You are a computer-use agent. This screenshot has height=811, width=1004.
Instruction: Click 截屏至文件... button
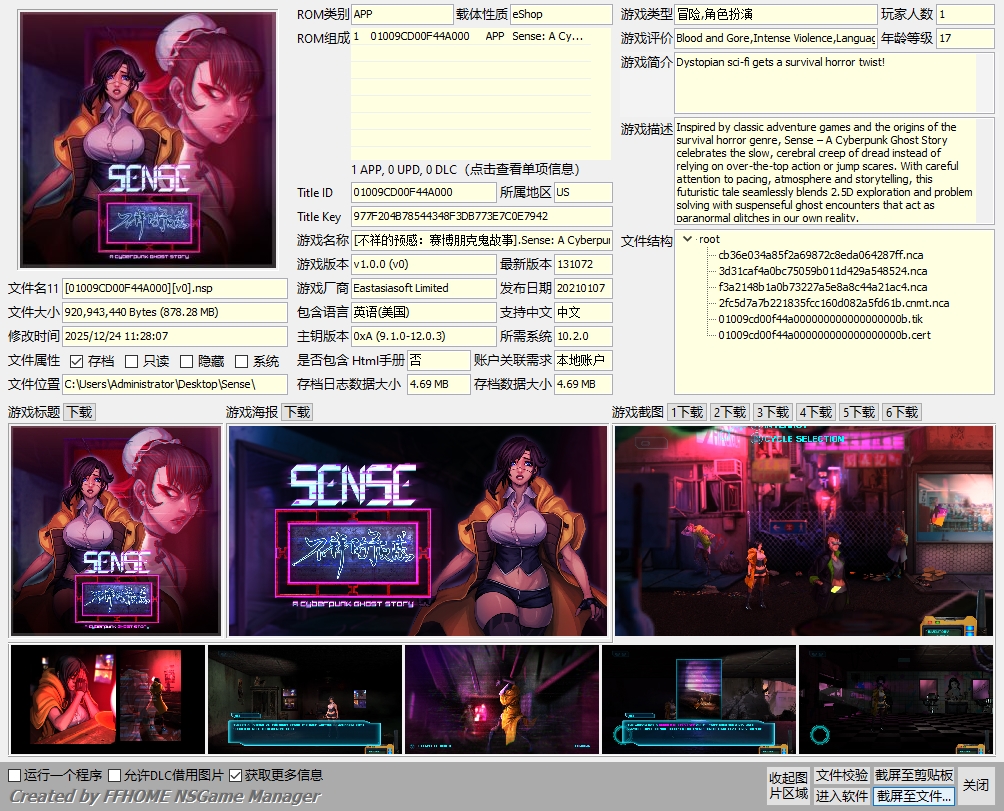tap(914, 796)
